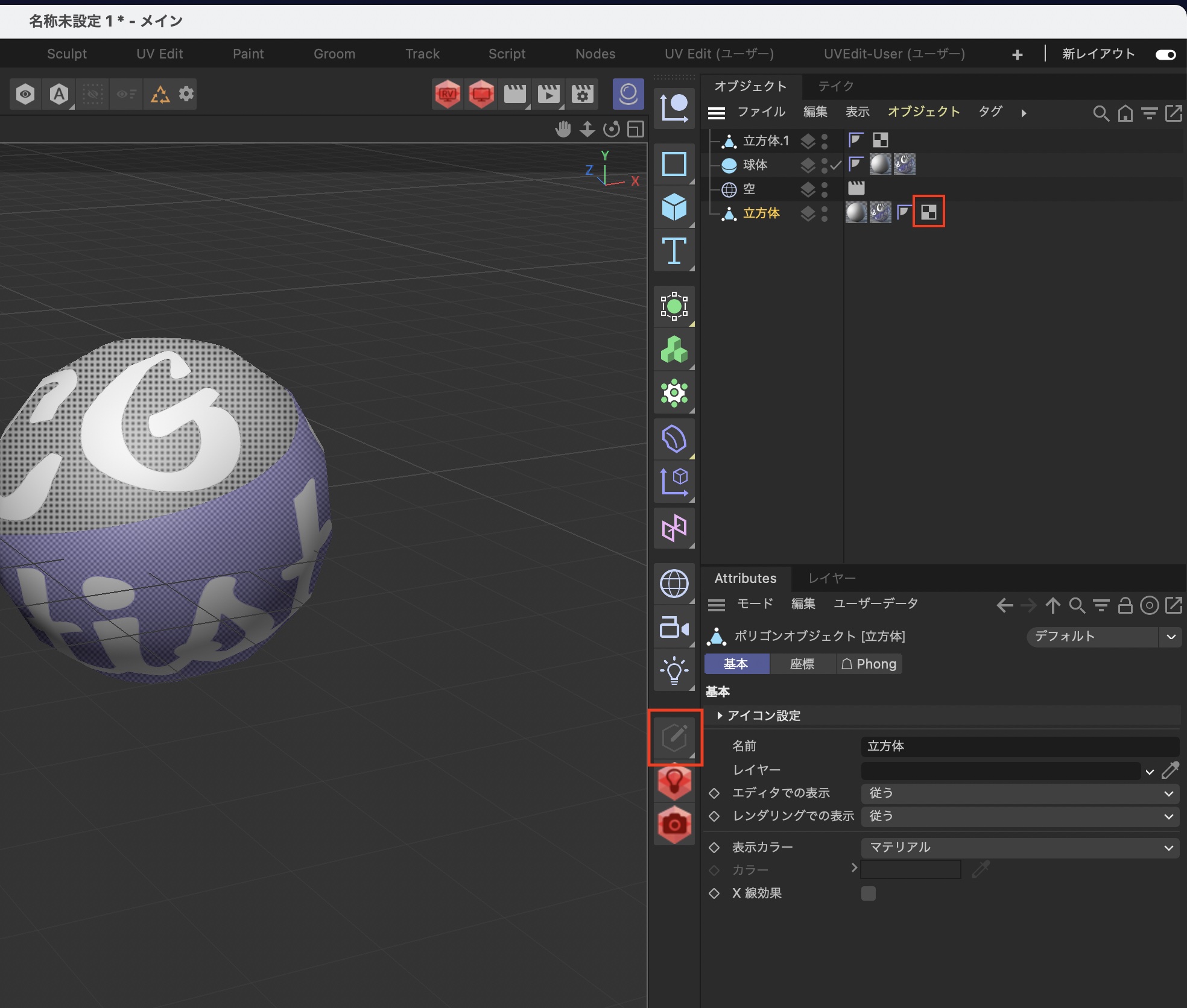Open the 表示カラー dropdown
This screenshot has height=1008, width=1187.
(1019, 848)
